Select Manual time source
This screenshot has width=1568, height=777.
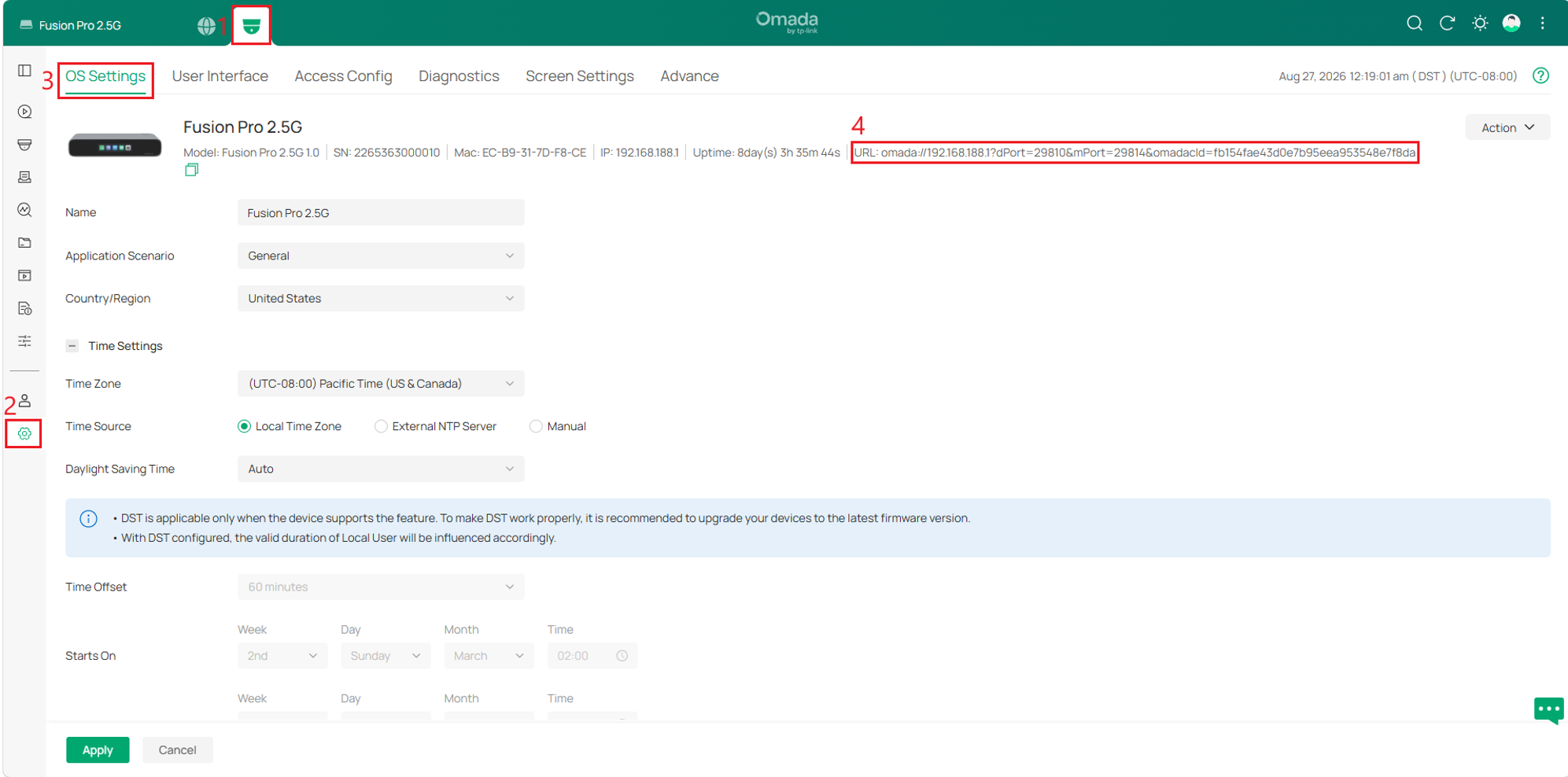558,426
